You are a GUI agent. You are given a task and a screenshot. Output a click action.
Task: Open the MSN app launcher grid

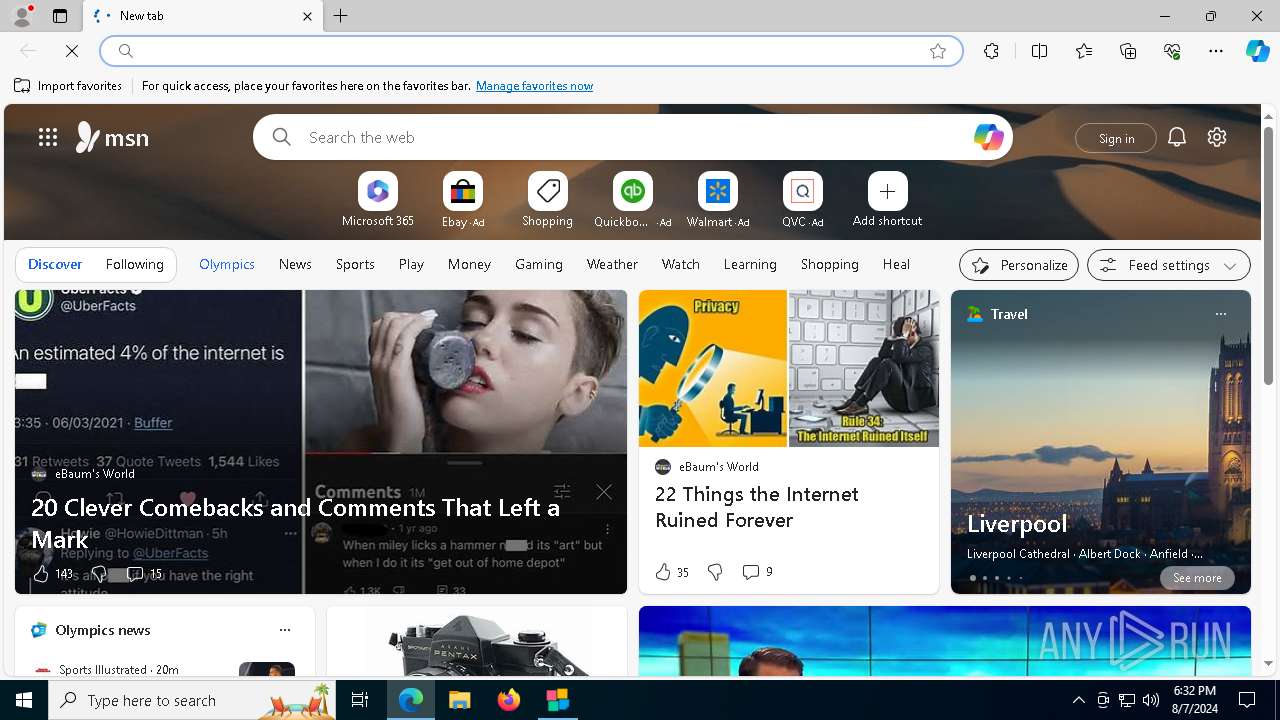[48, 137]
